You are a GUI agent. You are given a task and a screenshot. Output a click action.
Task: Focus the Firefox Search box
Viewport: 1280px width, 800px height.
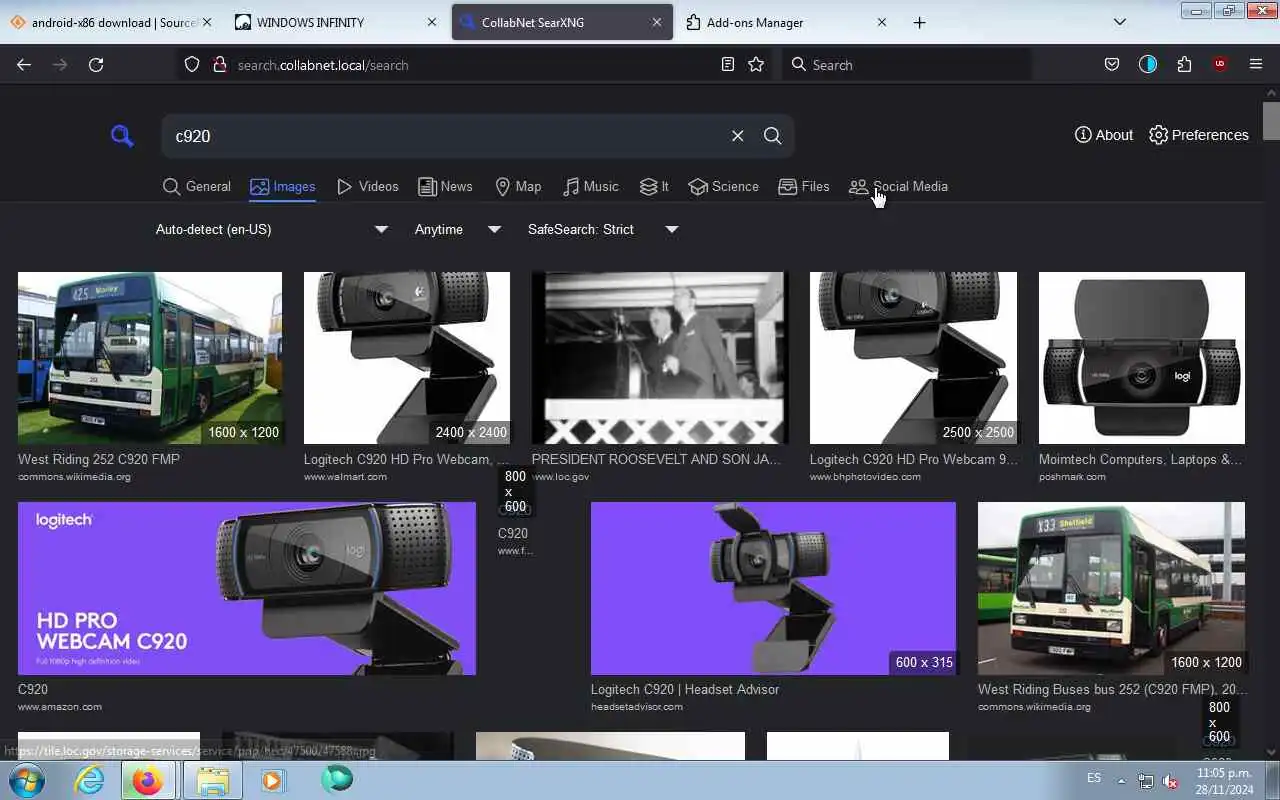click(x=906, y=64)
